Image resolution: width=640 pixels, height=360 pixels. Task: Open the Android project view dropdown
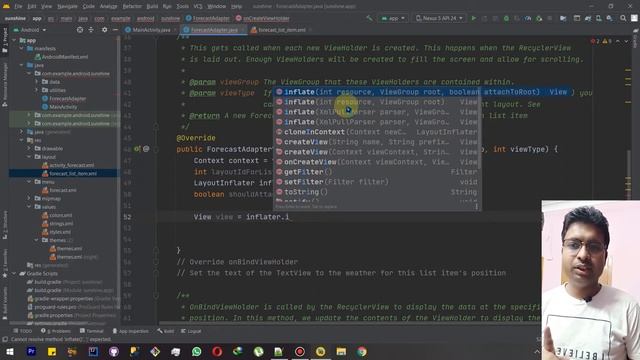click(29, 30)
